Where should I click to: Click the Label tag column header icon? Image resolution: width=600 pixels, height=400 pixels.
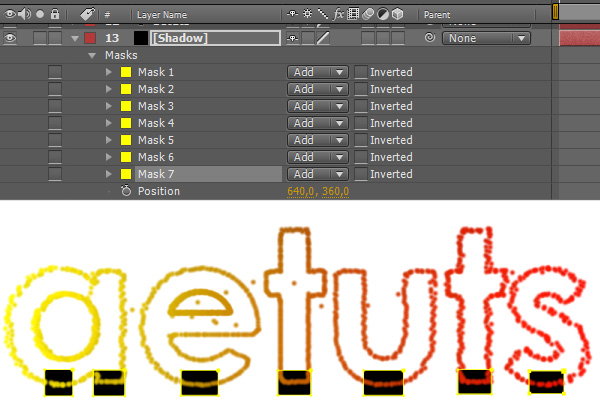(x=88, y=15)
